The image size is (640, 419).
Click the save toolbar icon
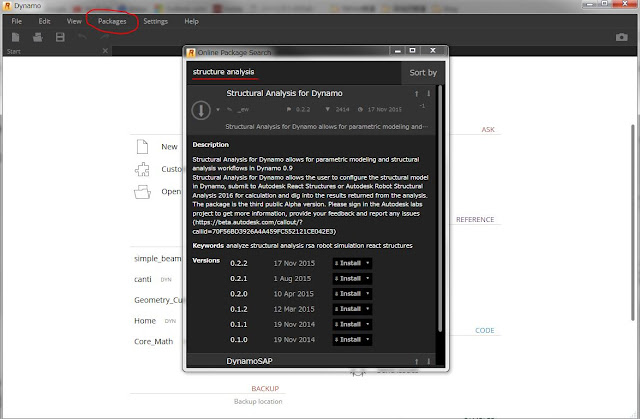(60, 37)
